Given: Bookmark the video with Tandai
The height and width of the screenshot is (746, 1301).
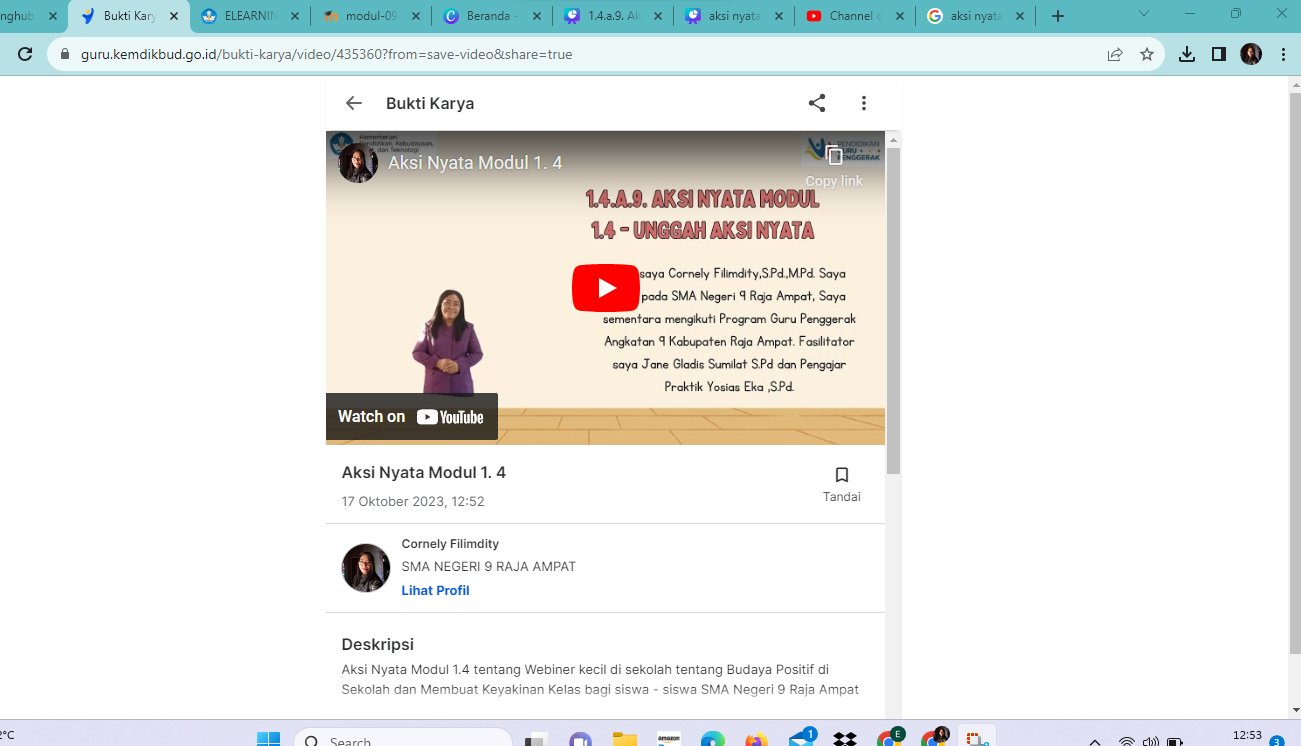Looking at the screenshot, I should [842, 484].
